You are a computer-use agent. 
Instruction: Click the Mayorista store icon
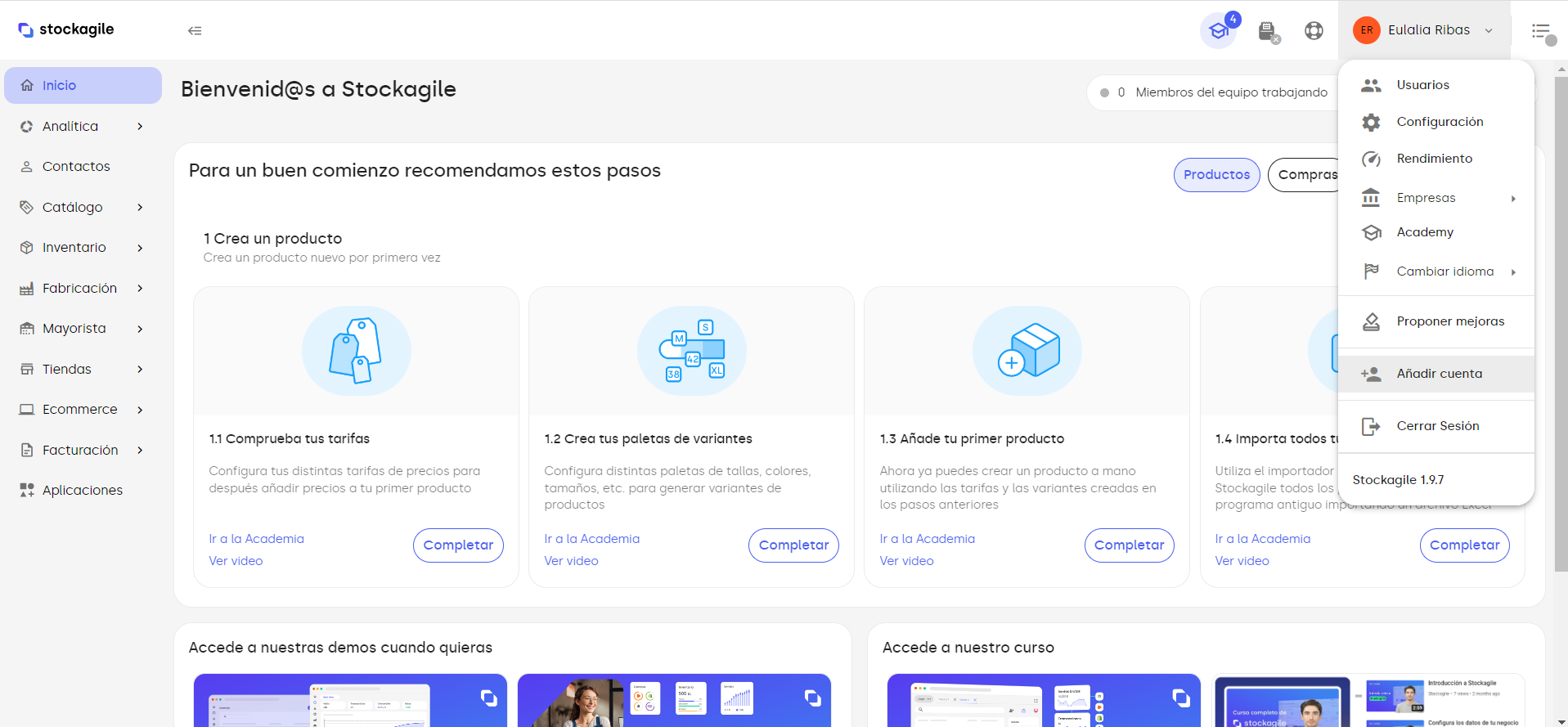coord(27,328)
